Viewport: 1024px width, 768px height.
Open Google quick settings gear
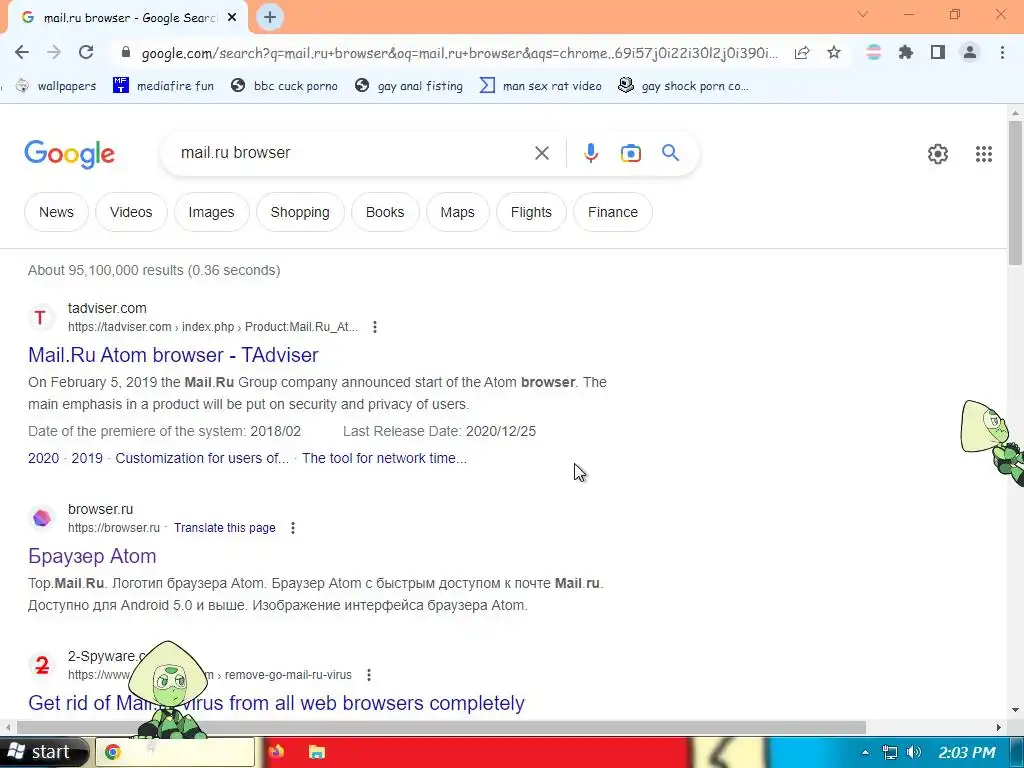[938, 153]
